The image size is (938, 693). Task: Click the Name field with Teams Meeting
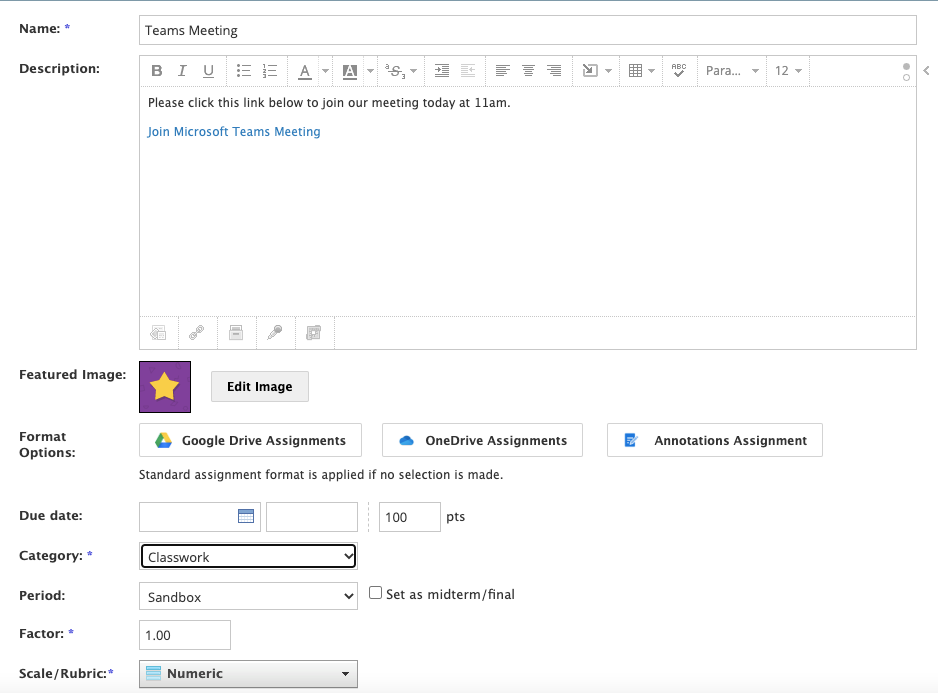click(528, 30)
